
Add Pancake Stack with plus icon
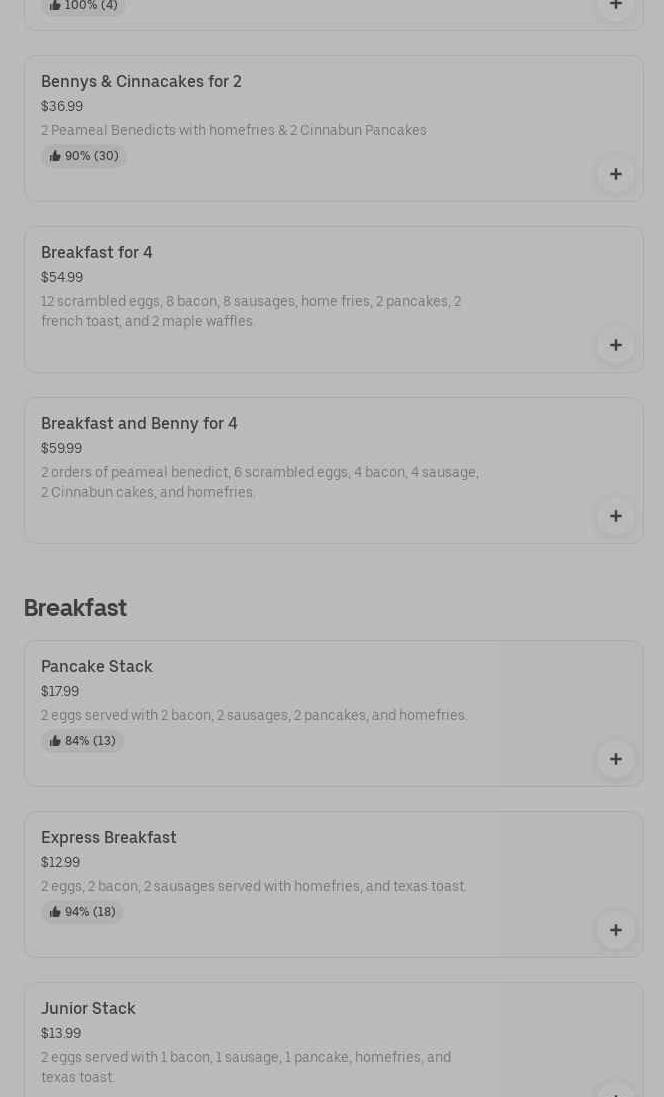pyautogui.click(x=615, y=759)
